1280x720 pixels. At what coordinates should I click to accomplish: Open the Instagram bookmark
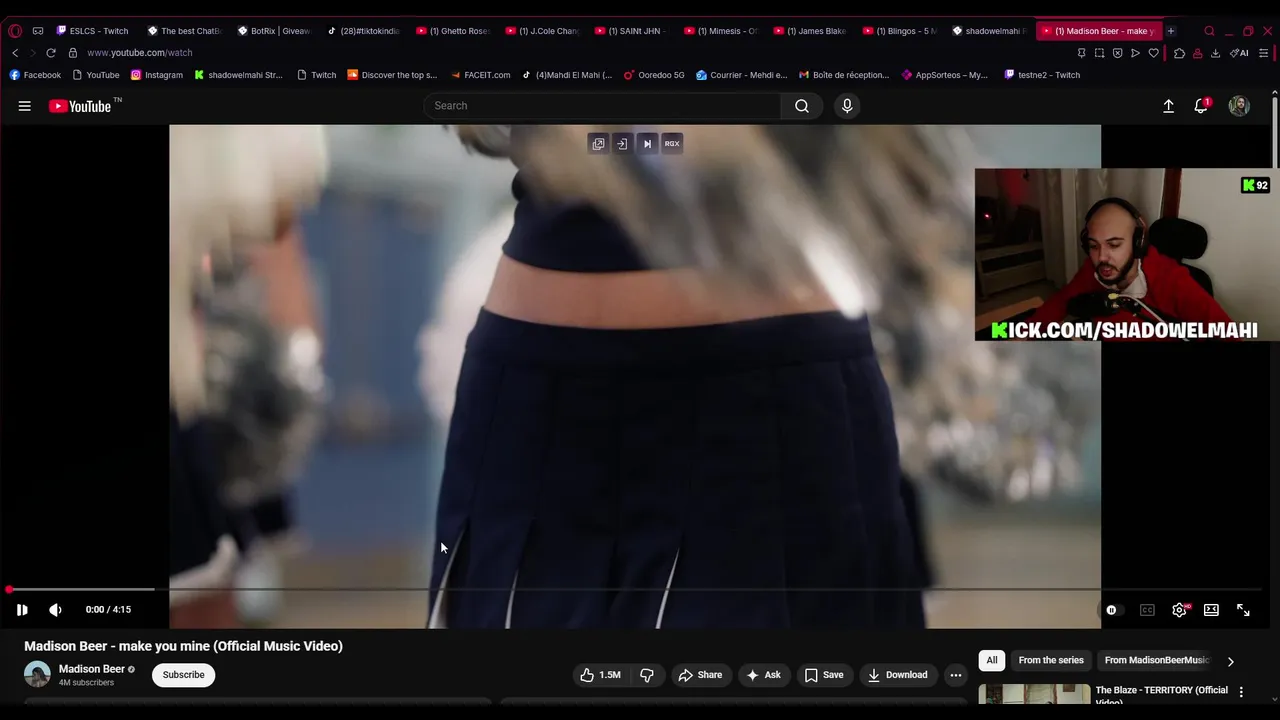[x=157, y=75]
